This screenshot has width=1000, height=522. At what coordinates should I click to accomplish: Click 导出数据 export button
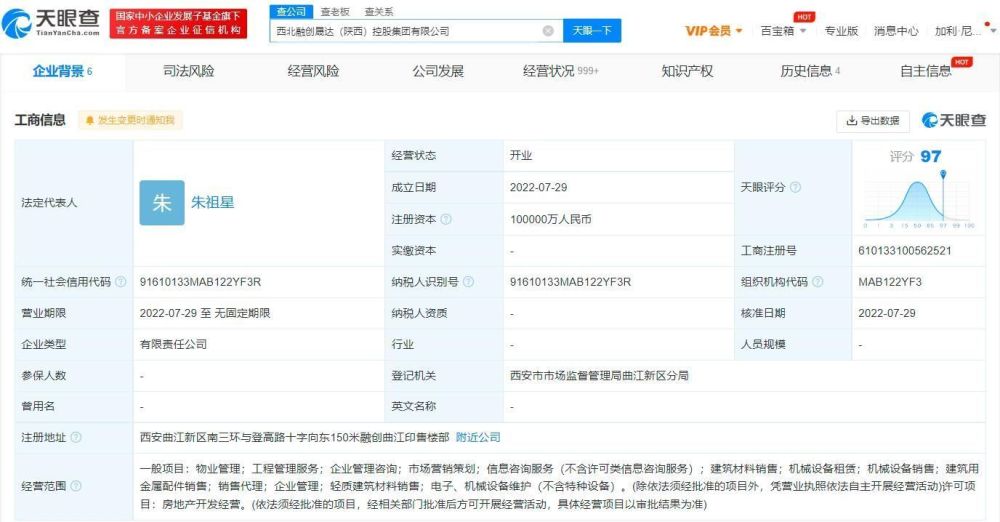872,120
